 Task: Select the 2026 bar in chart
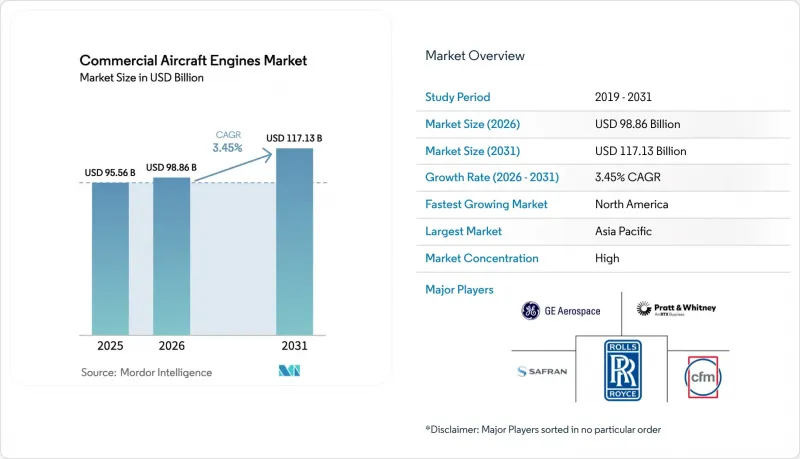(171, 256)
